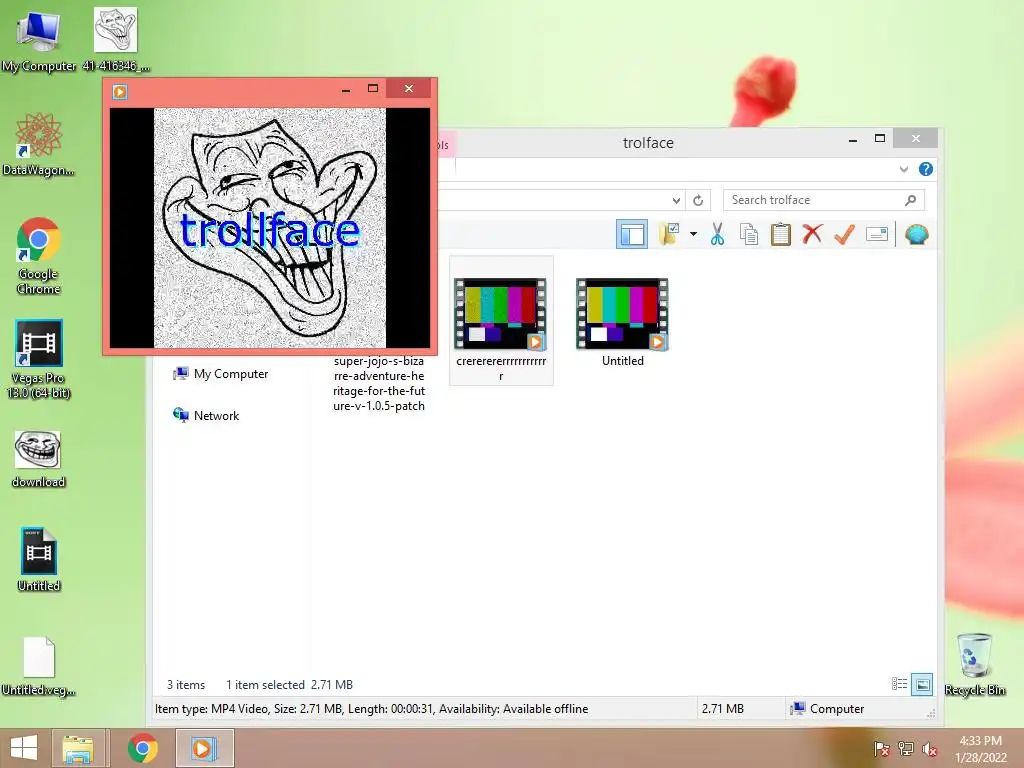Click the media player taskbar button
This screenshot has height=768, width=1024.
pos(204,748)
